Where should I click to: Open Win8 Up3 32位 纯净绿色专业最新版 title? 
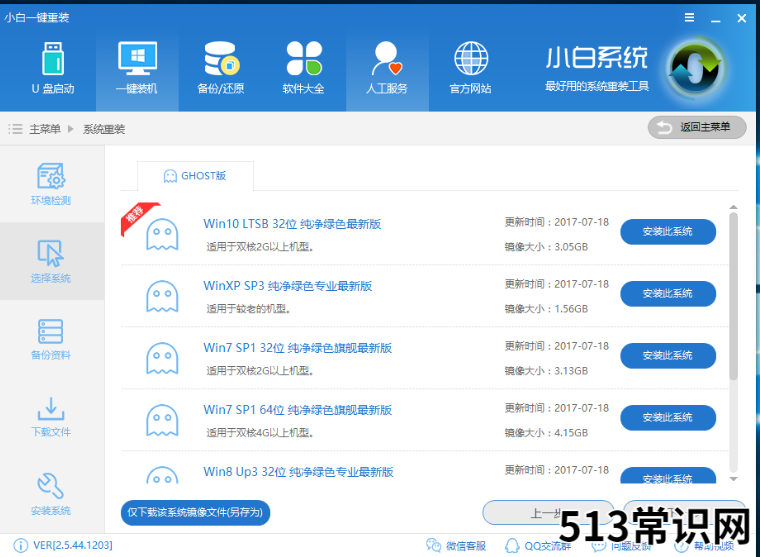click(299, 472)
